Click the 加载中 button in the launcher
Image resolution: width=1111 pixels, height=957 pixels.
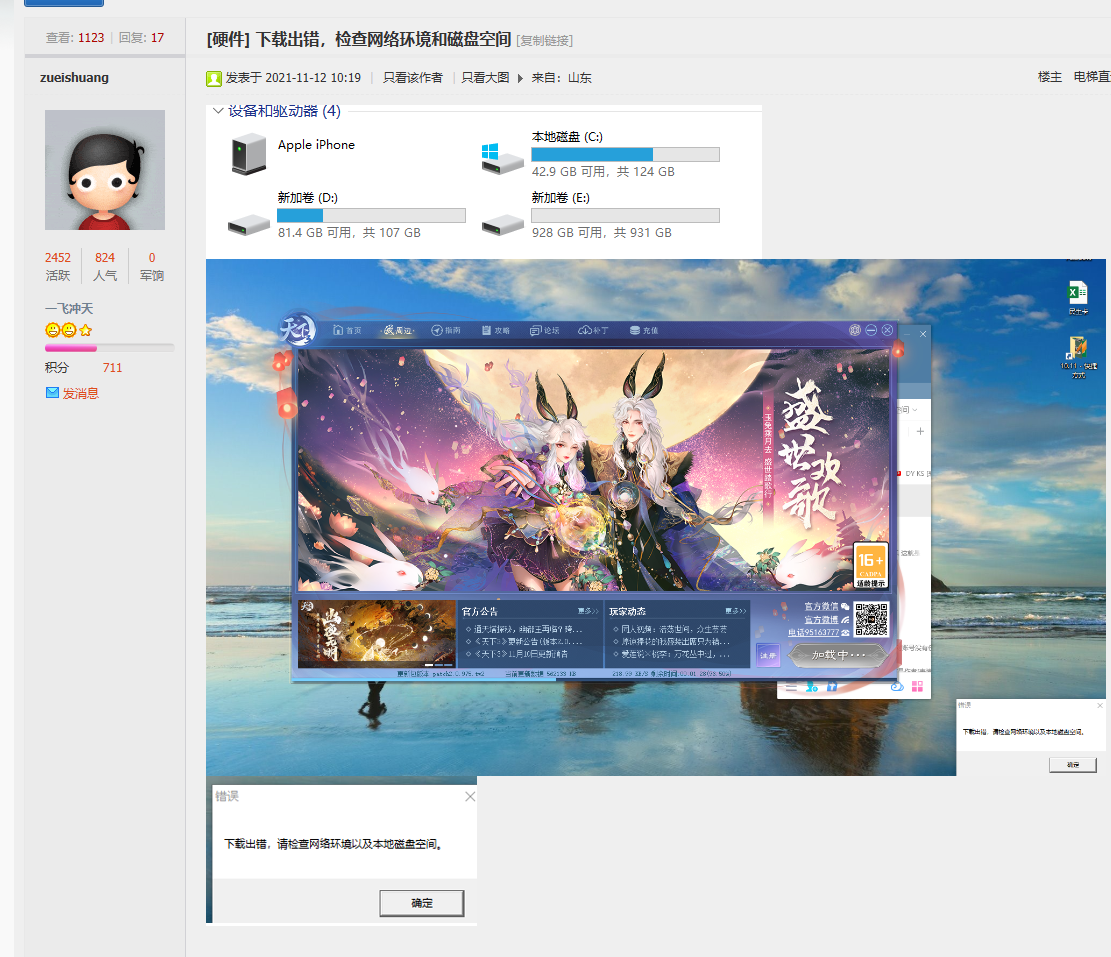[838, 655]
